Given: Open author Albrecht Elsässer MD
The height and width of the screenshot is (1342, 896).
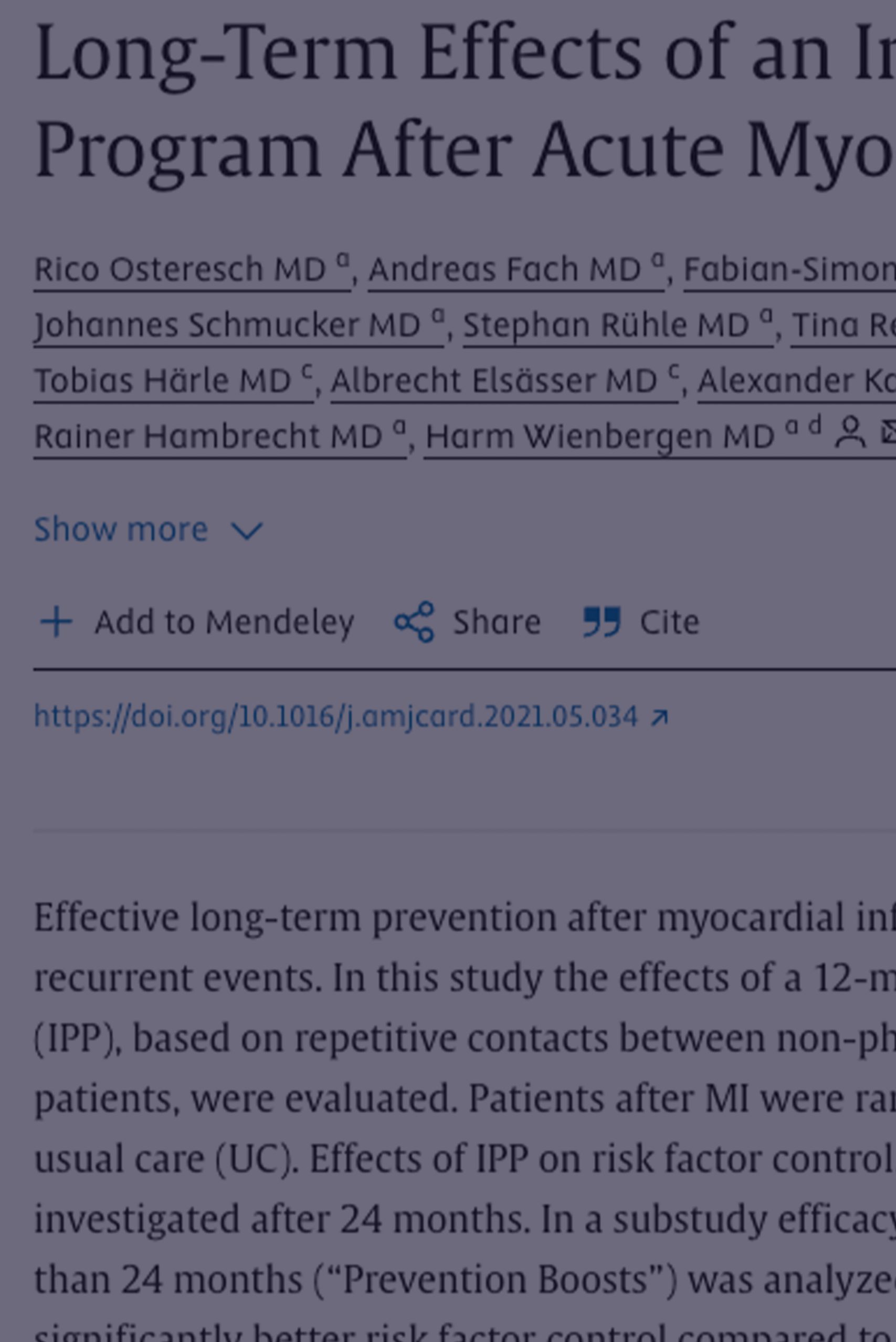Looking at the screenshot, I should [x=505, y=381].
